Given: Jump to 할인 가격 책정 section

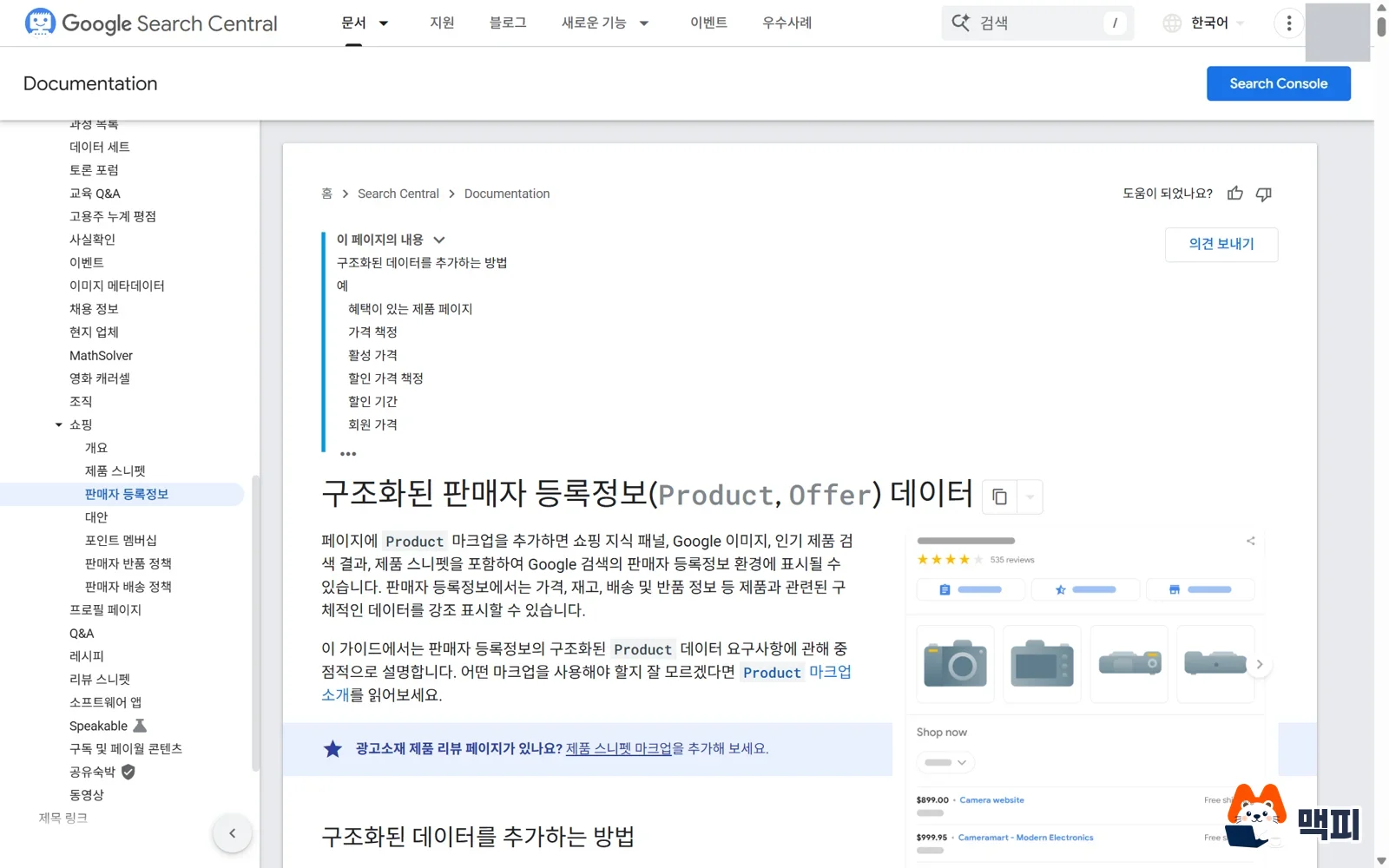Looking at the screenshot, I should point(385,378).
